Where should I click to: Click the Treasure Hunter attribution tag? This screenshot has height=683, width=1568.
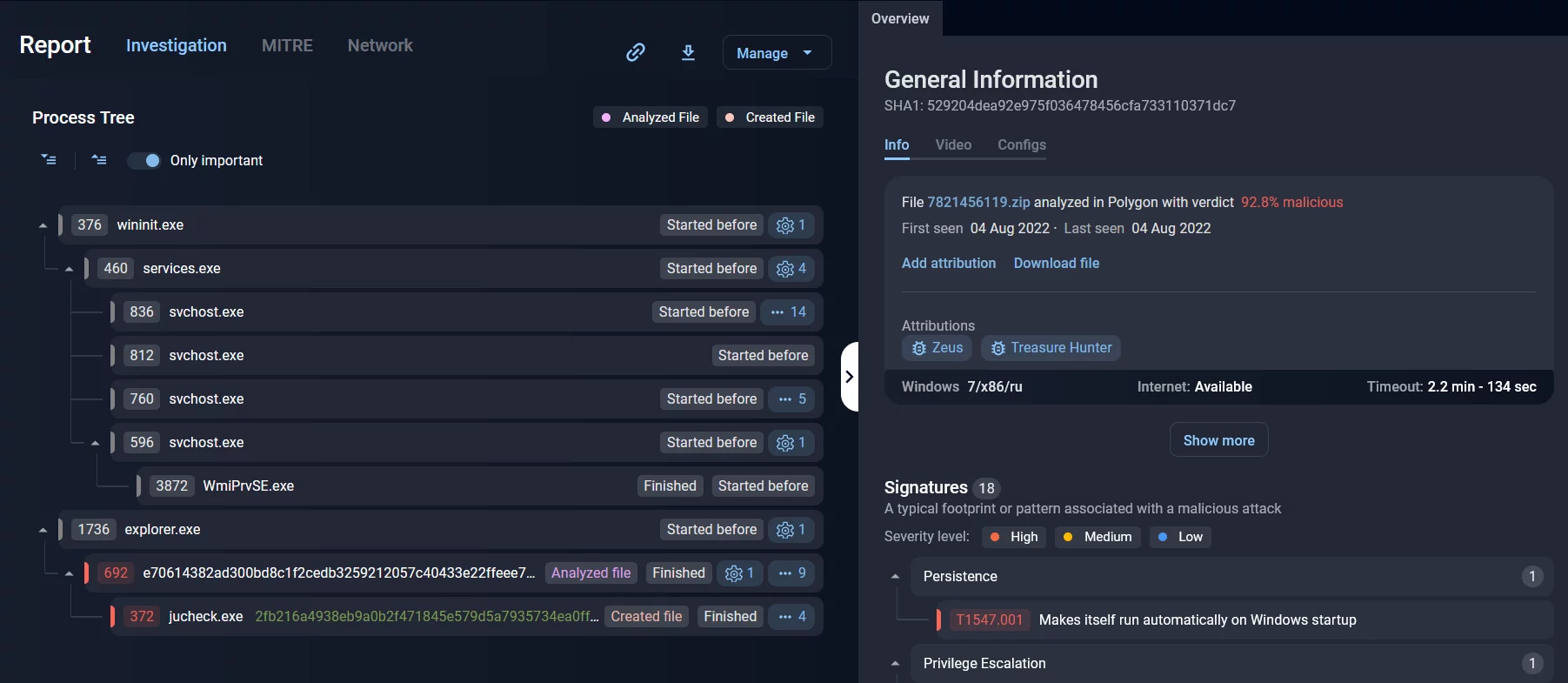tap(1051, 348)
